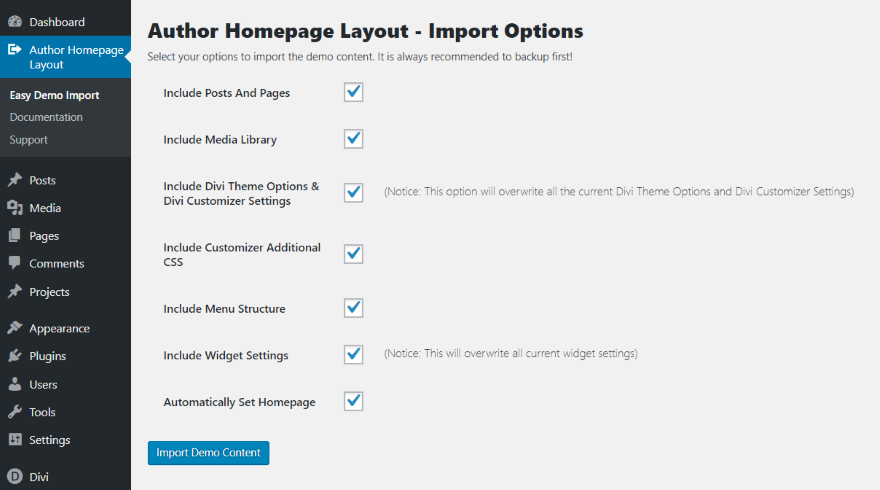Image resolution: width=880 pixels, height=490 pixels.
Task: Click the Media library icon
Action: click(15, 208)
